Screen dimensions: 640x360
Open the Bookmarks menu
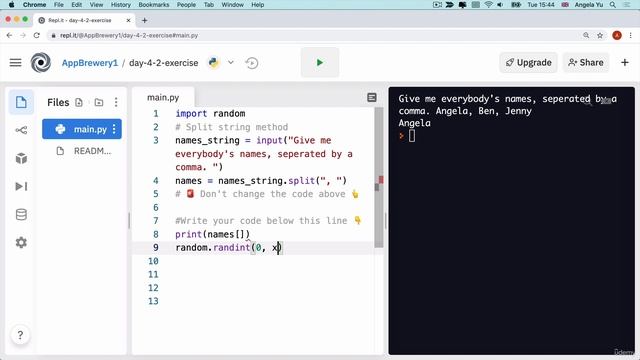[153, 5]
